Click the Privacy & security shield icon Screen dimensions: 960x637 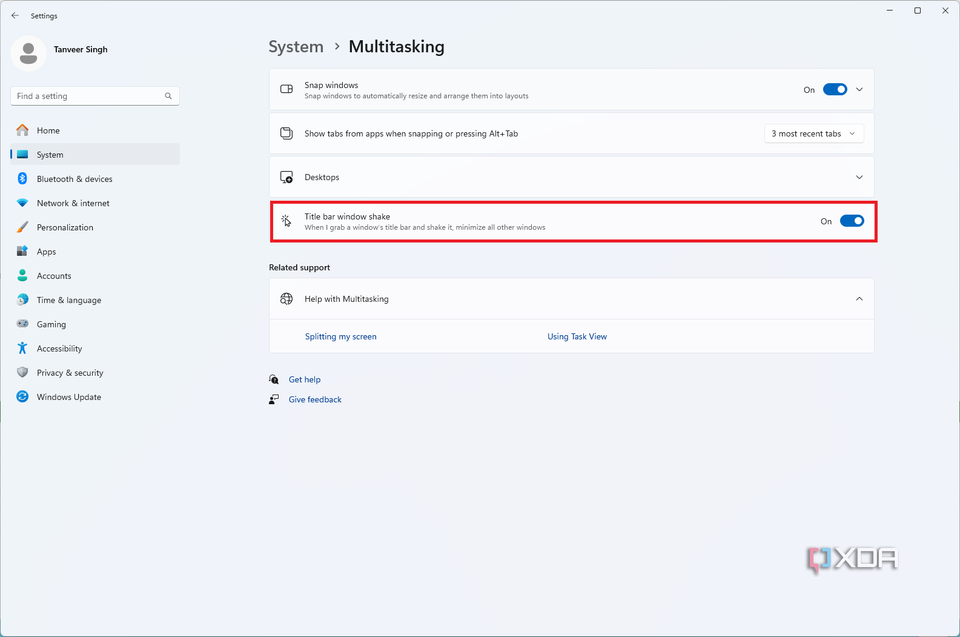click(22, 372)
